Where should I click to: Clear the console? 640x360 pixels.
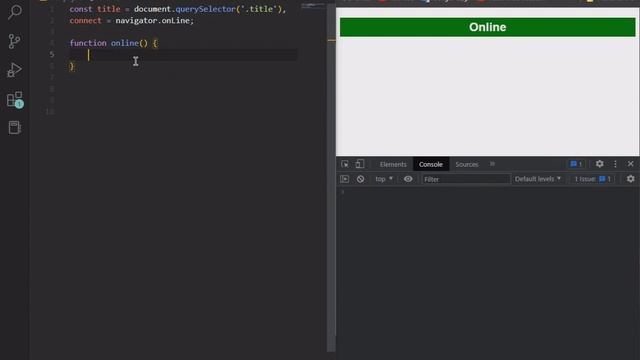(x=360, y=179)
